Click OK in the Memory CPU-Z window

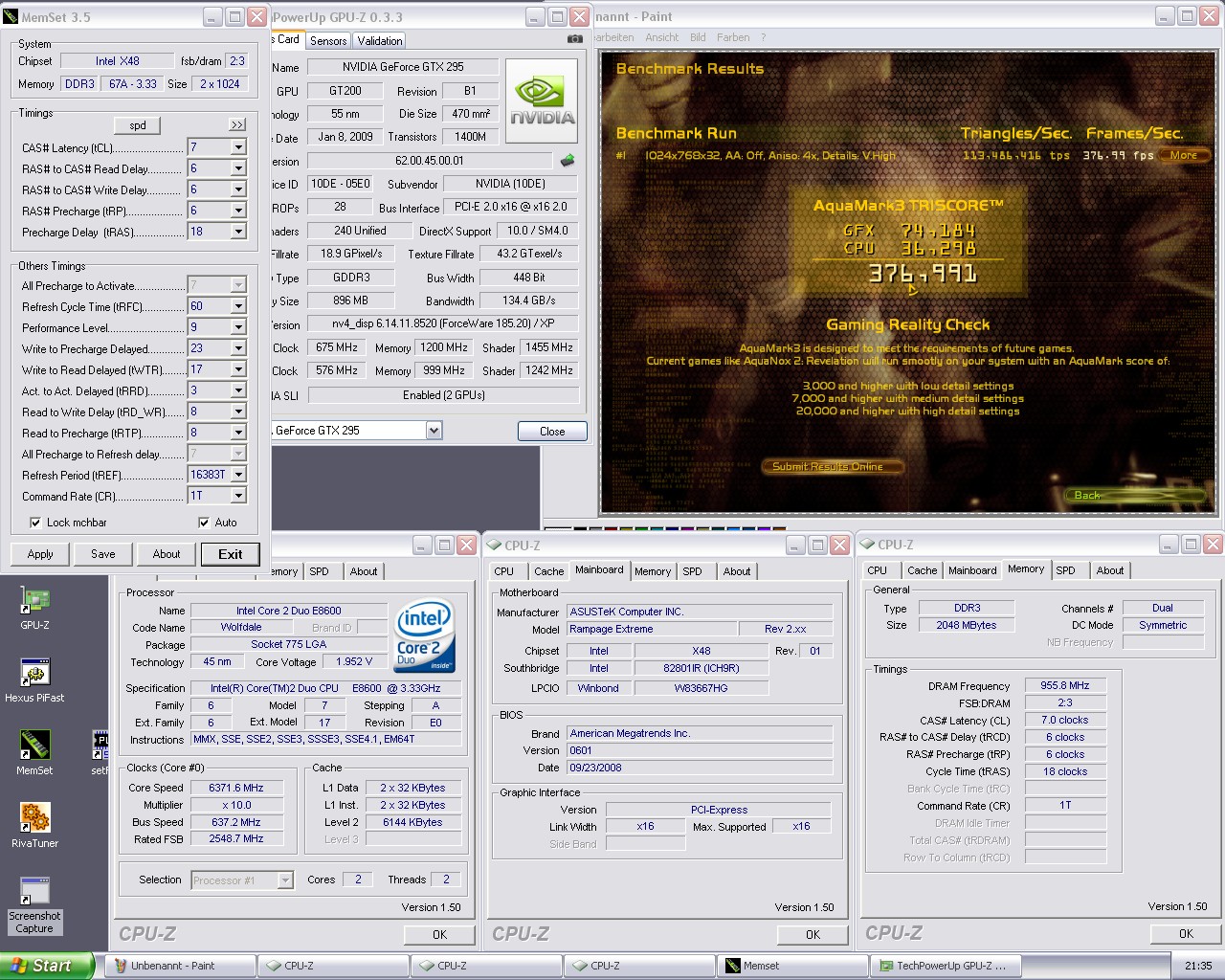(x=1186, y=934)
